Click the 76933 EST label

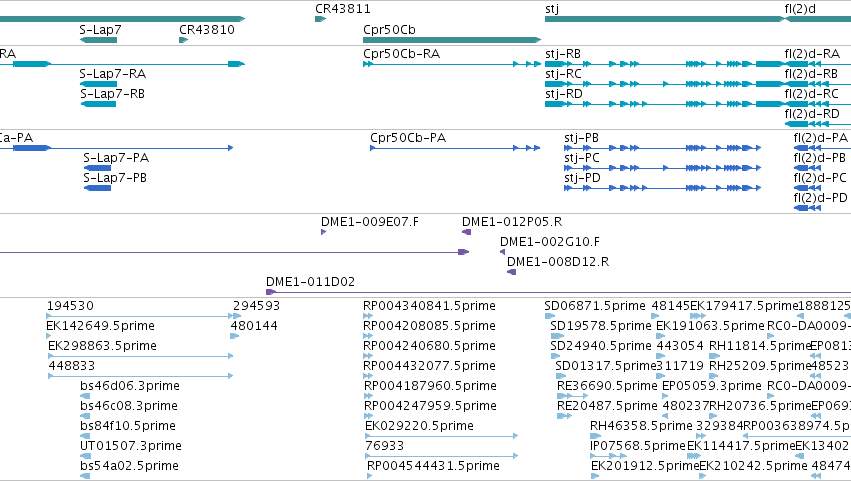[384, 446]
